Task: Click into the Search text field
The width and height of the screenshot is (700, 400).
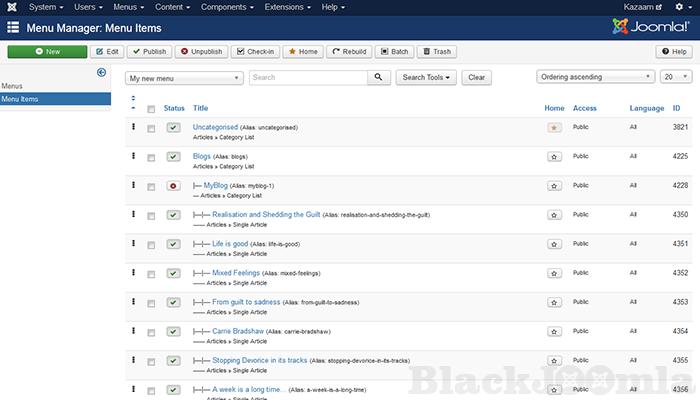Action: [308, 77]
